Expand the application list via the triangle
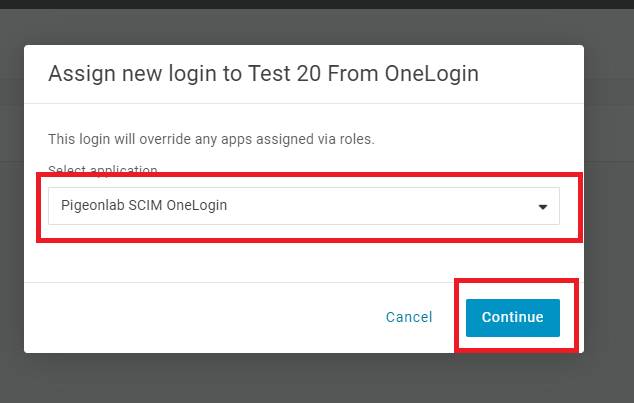The height and width of the screenshot is (403, 634). click(x=543, y=207)
